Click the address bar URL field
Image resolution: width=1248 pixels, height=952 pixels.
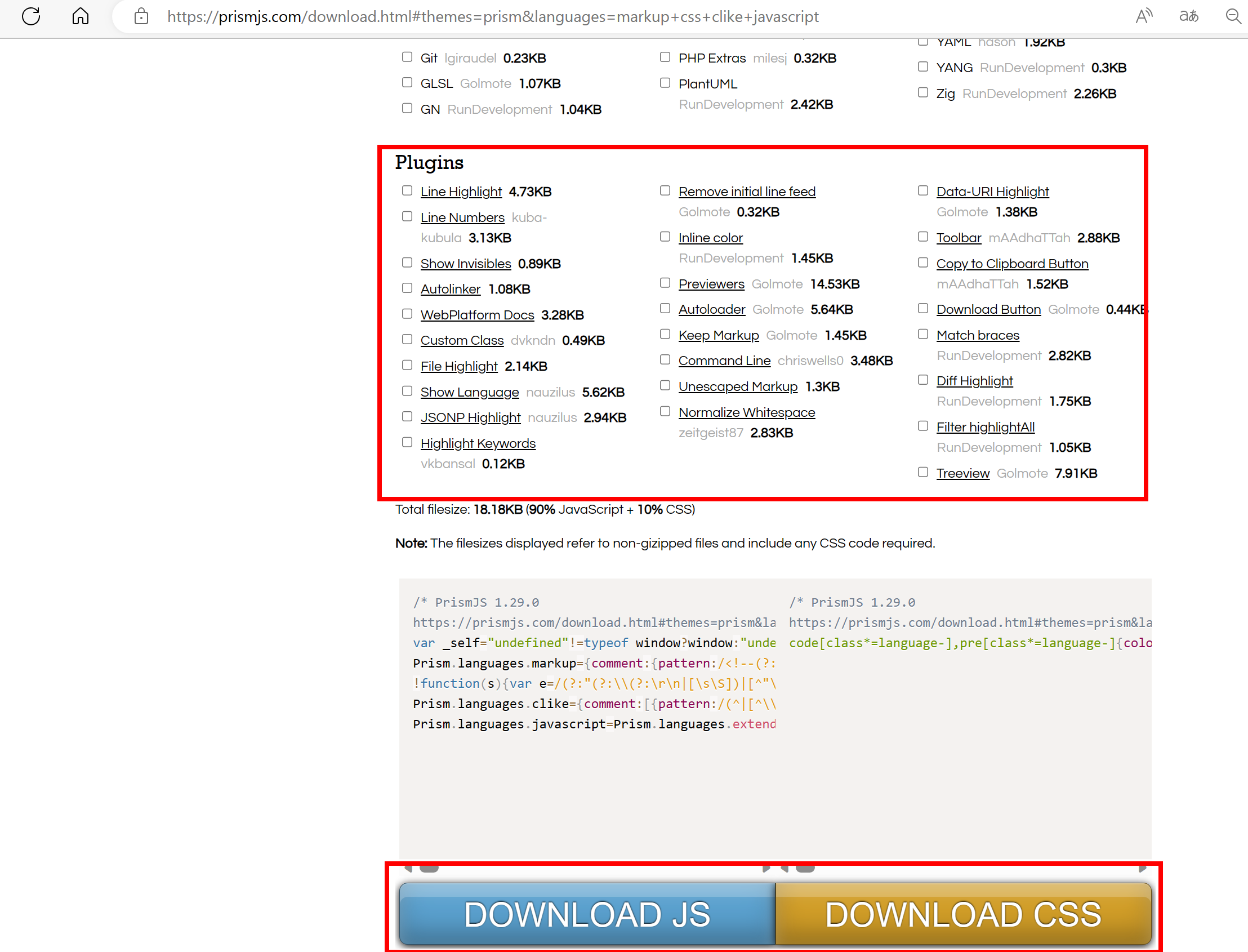coord(493,16)
